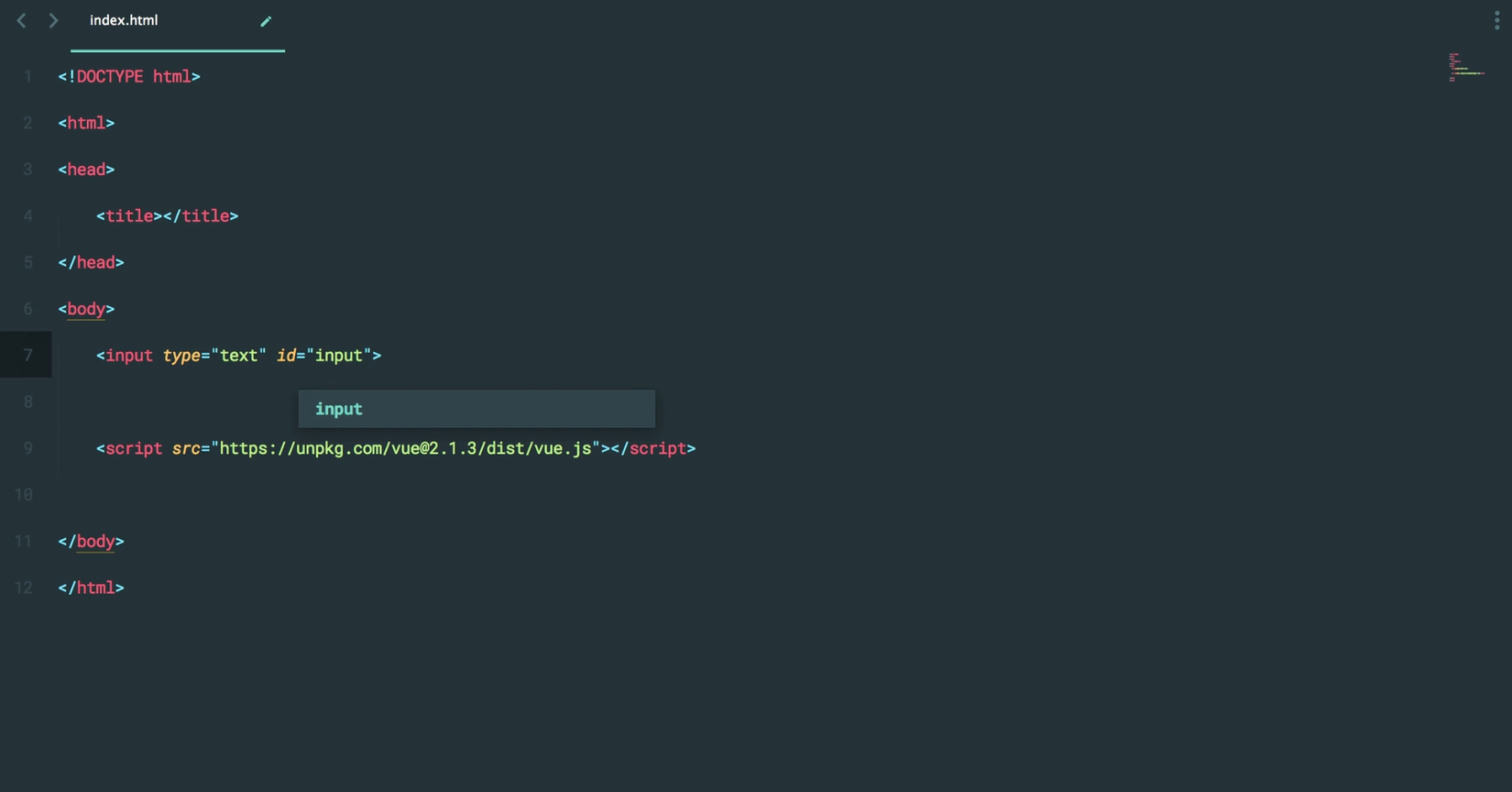Click the closing body tag
1512x792 pixels.
(x=91, y=542)
